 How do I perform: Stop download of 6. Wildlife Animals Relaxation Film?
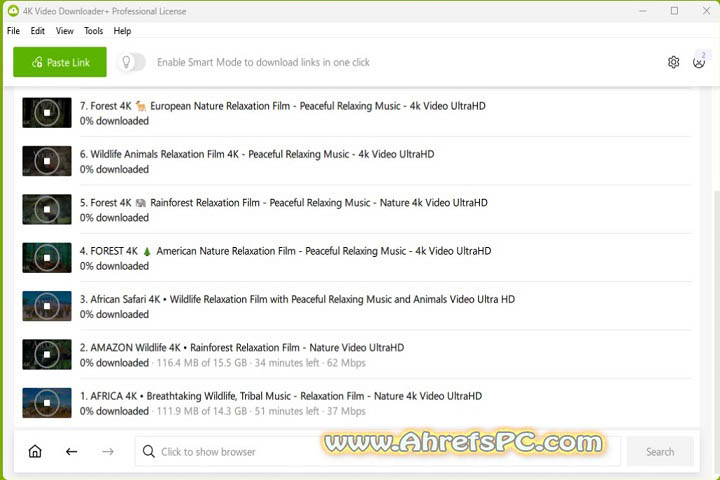click(47, 161)
